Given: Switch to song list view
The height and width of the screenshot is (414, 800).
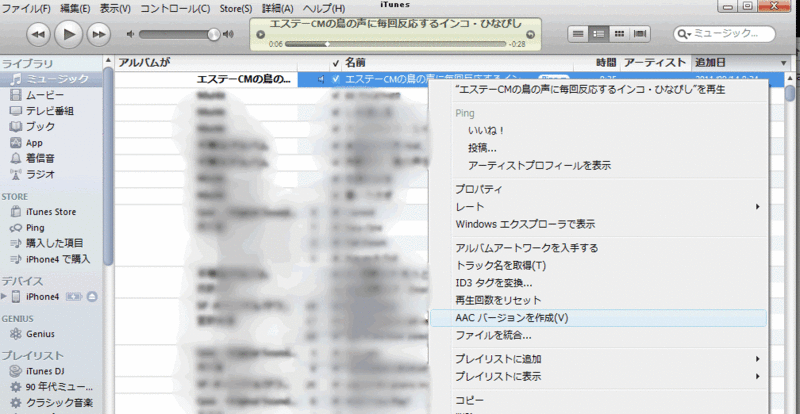Looking at the screenshot, I should click(x=578, y=34).
